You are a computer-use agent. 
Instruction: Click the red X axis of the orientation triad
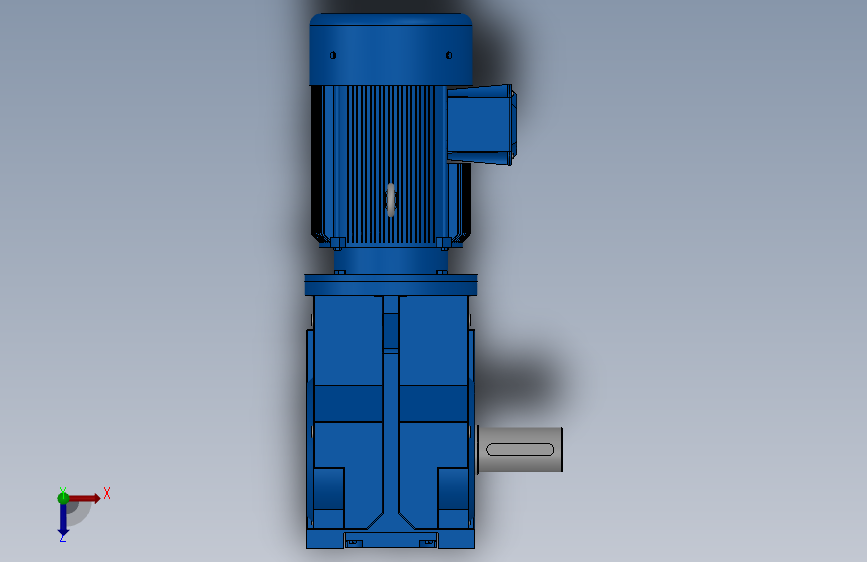(x=85, y=498)
